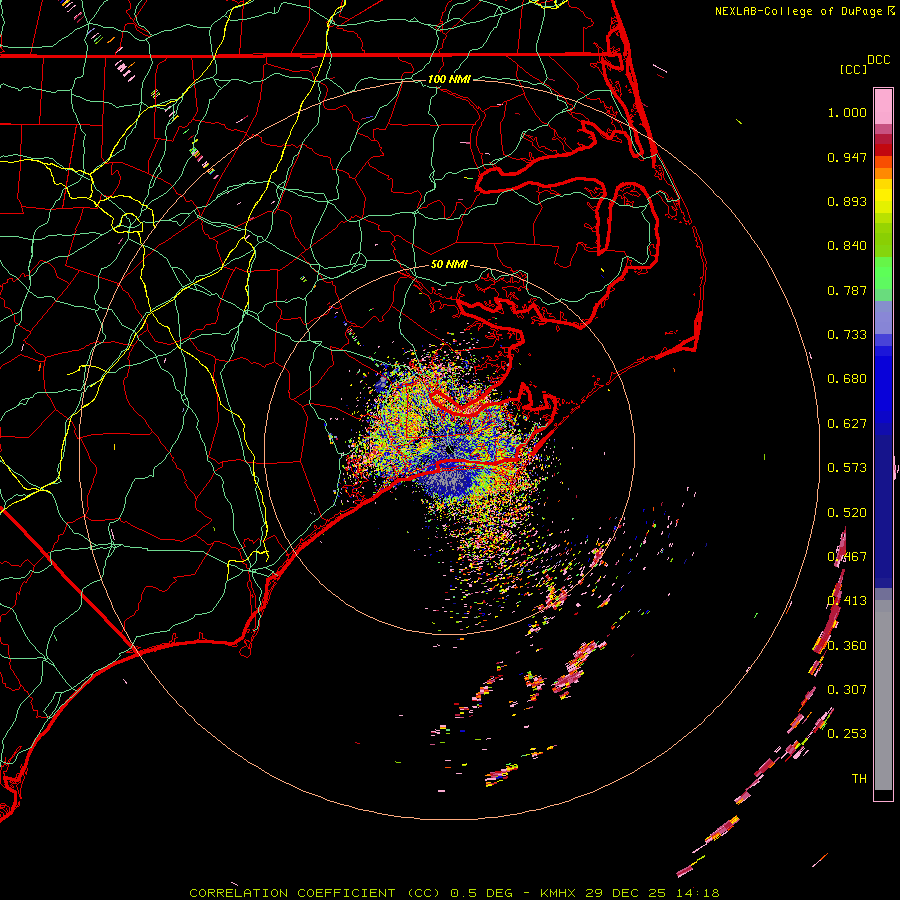Viewport: 900px width, 900px height.
Task: Click the 100 NMI range ring label
Action: (x=449, y=79)
